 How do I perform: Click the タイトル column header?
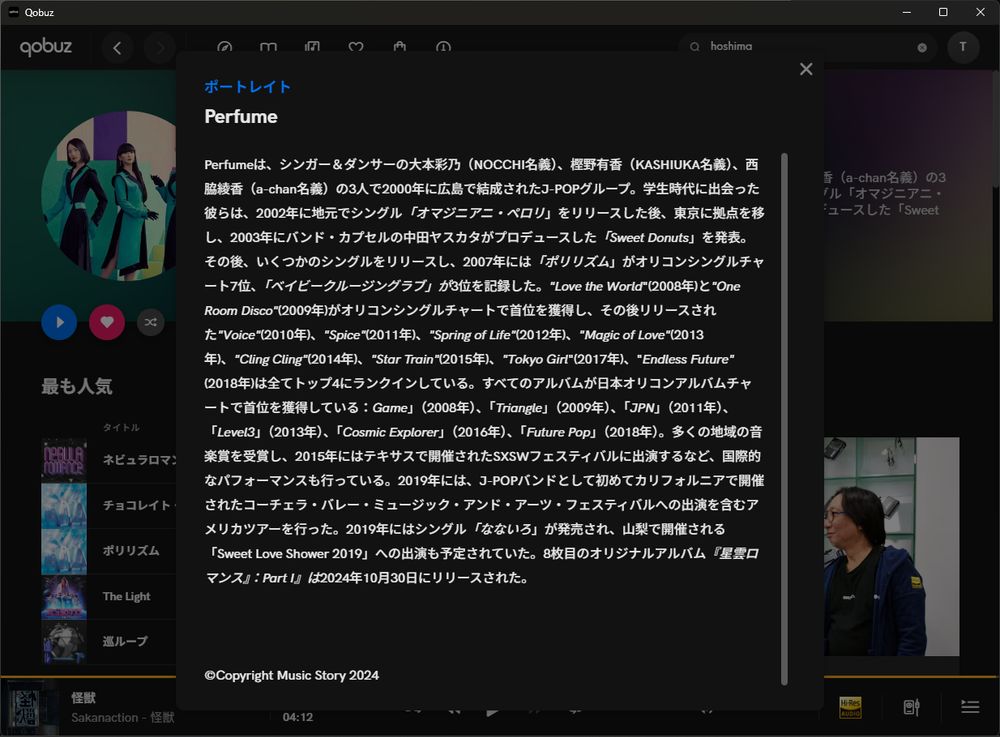121,427
